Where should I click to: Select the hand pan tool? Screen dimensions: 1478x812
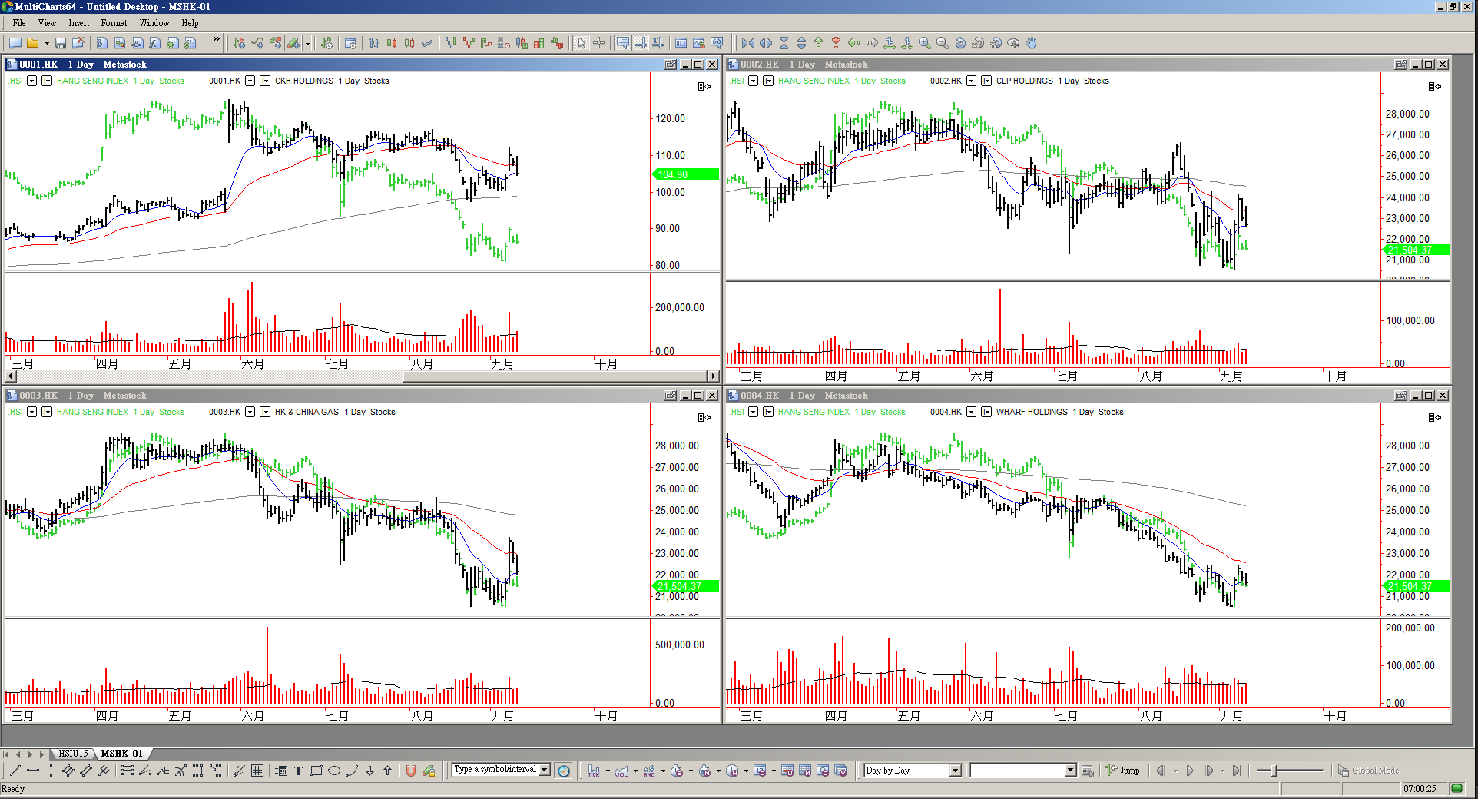[1032, 43]
